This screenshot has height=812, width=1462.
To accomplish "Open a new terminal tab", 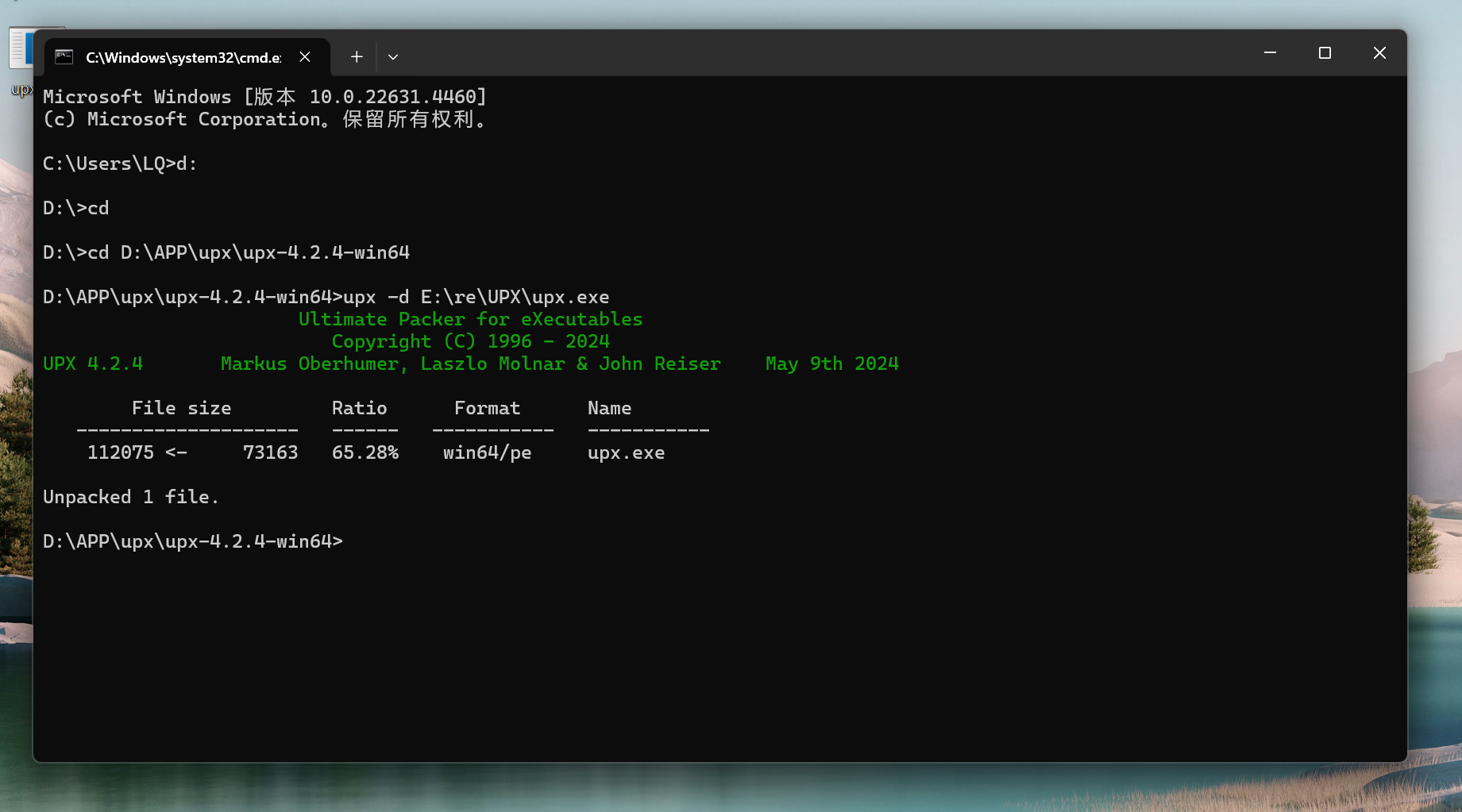I will click(x=357, y=57).
